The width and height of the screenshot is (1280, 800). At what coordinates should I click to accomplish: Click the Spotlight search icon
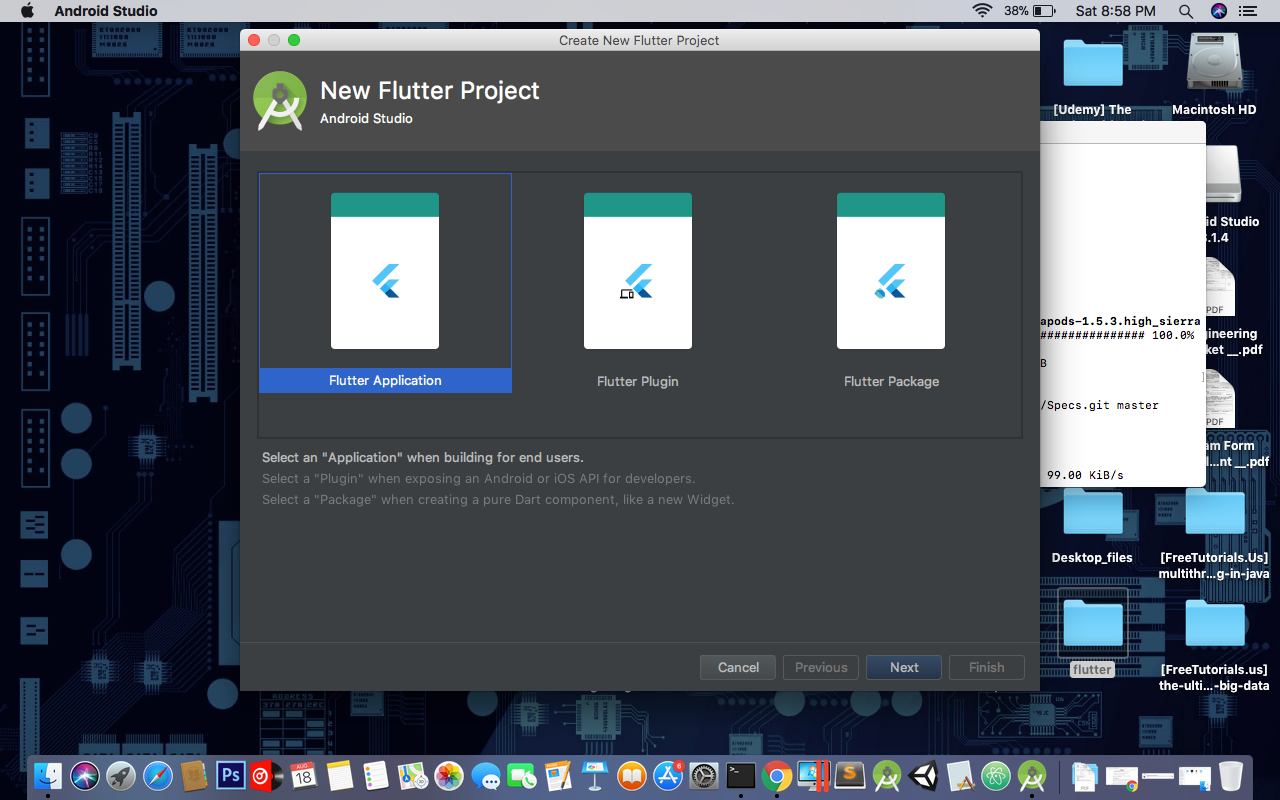pyautogui.click(x=1185, y=11)
